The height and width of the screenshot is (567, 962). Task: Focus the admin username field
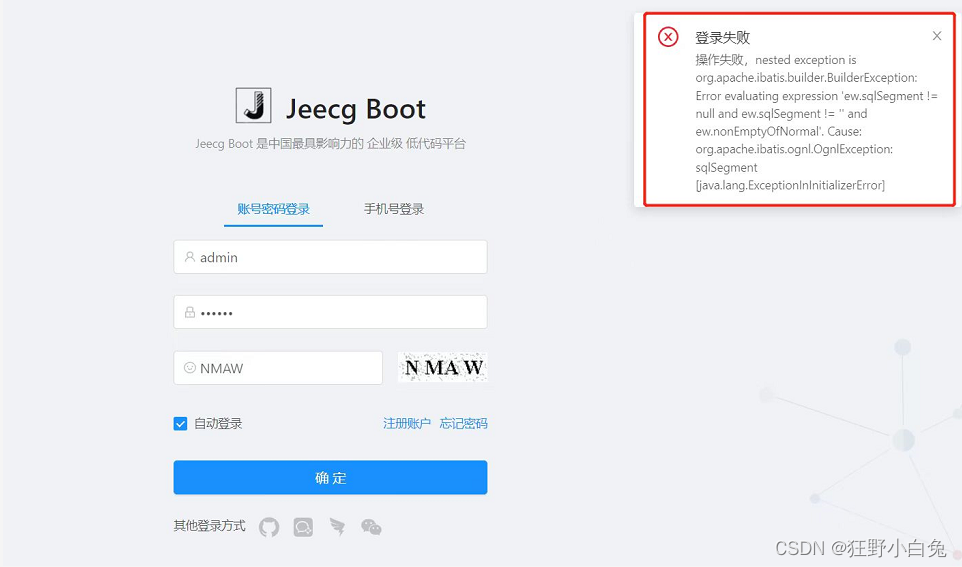330,257
